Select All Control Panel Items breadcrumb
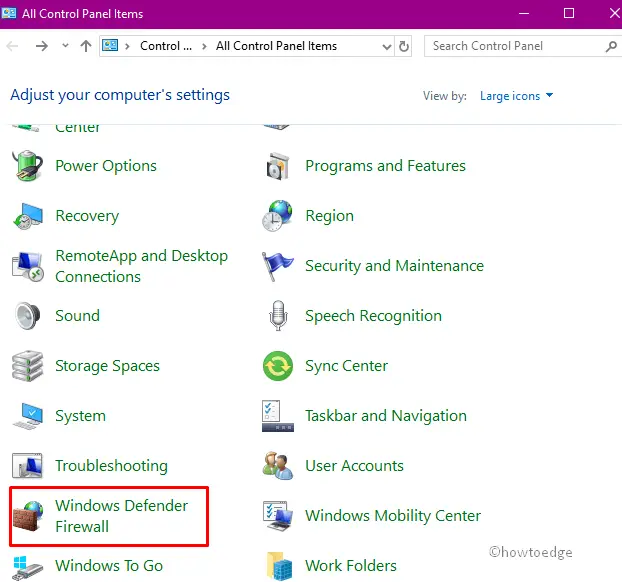This screenshot has width=622, height=582. click(276, 46)
